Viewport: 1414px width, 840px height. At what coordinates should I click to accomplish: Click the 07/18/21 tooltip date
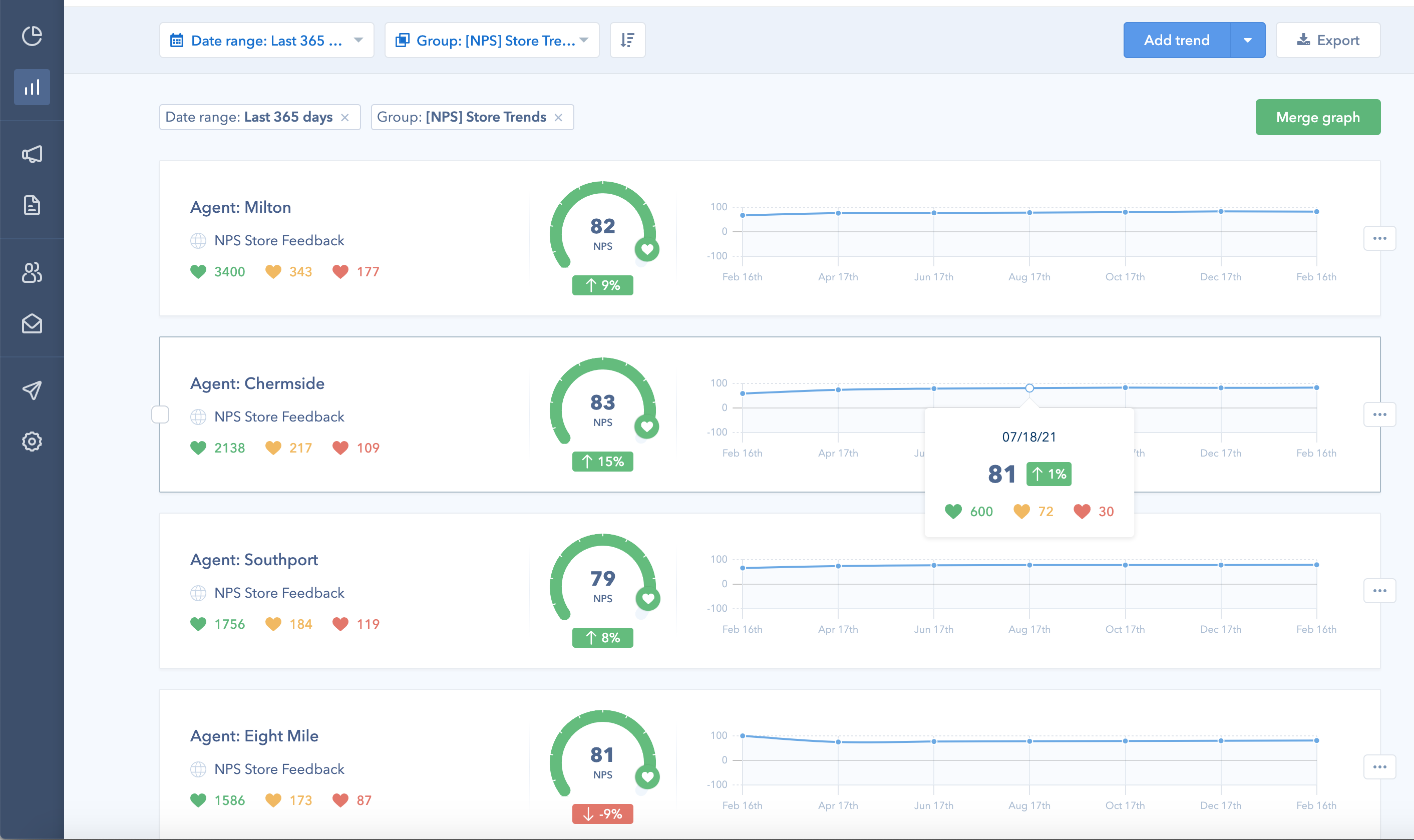point(1029,437)
